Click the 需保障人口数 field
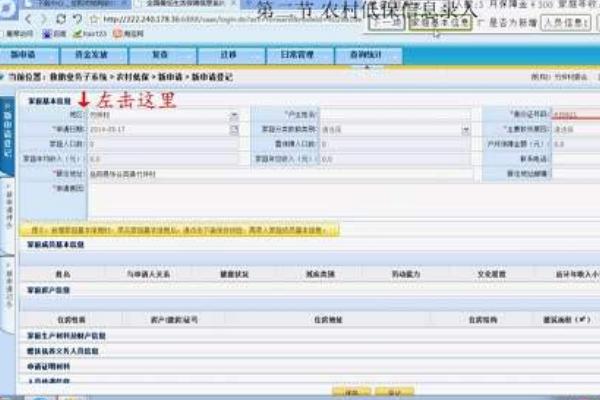This screenshot has height=400, width=600. (395, 144)
